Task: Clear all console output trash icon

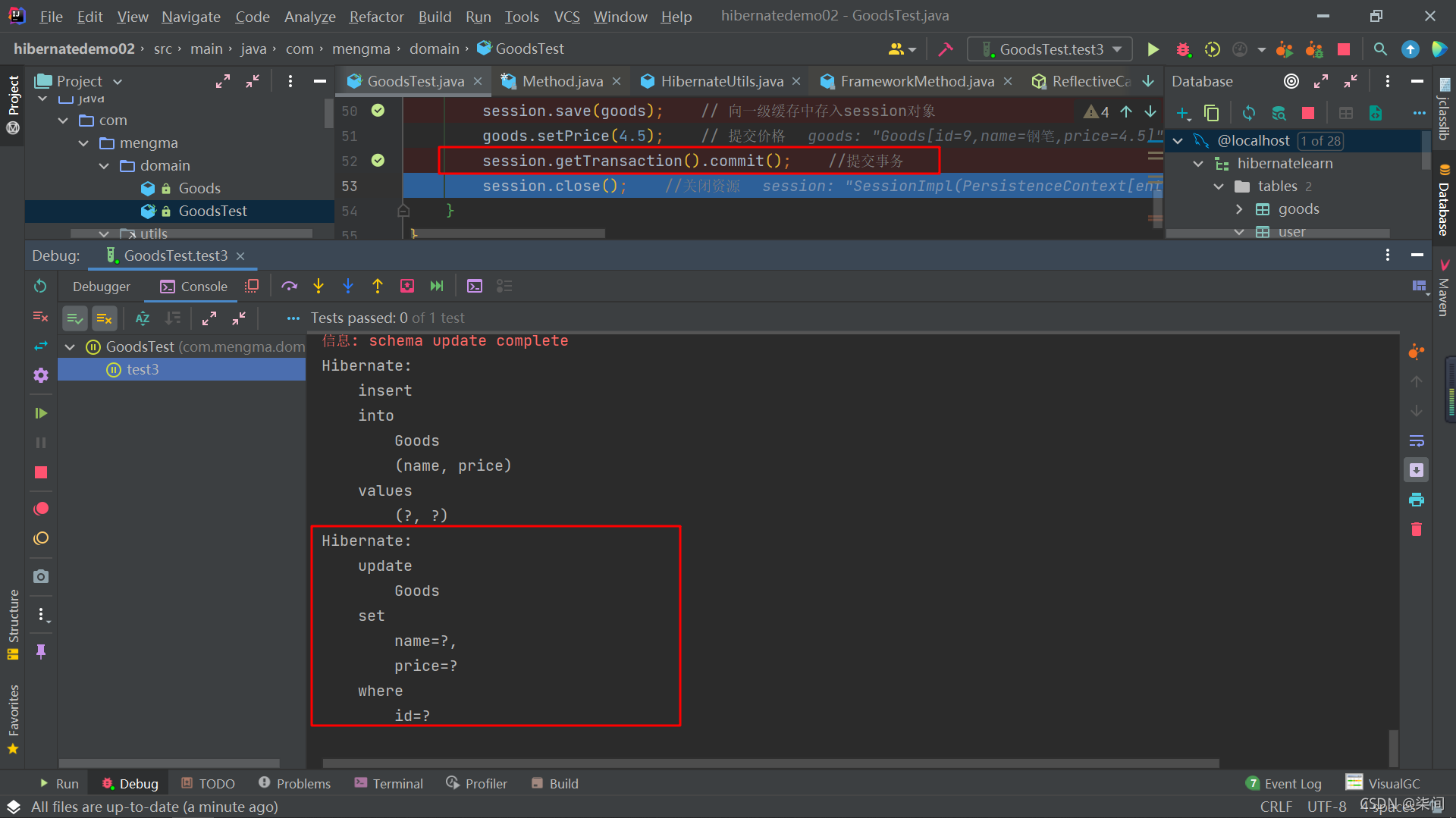Action: 1416,529
